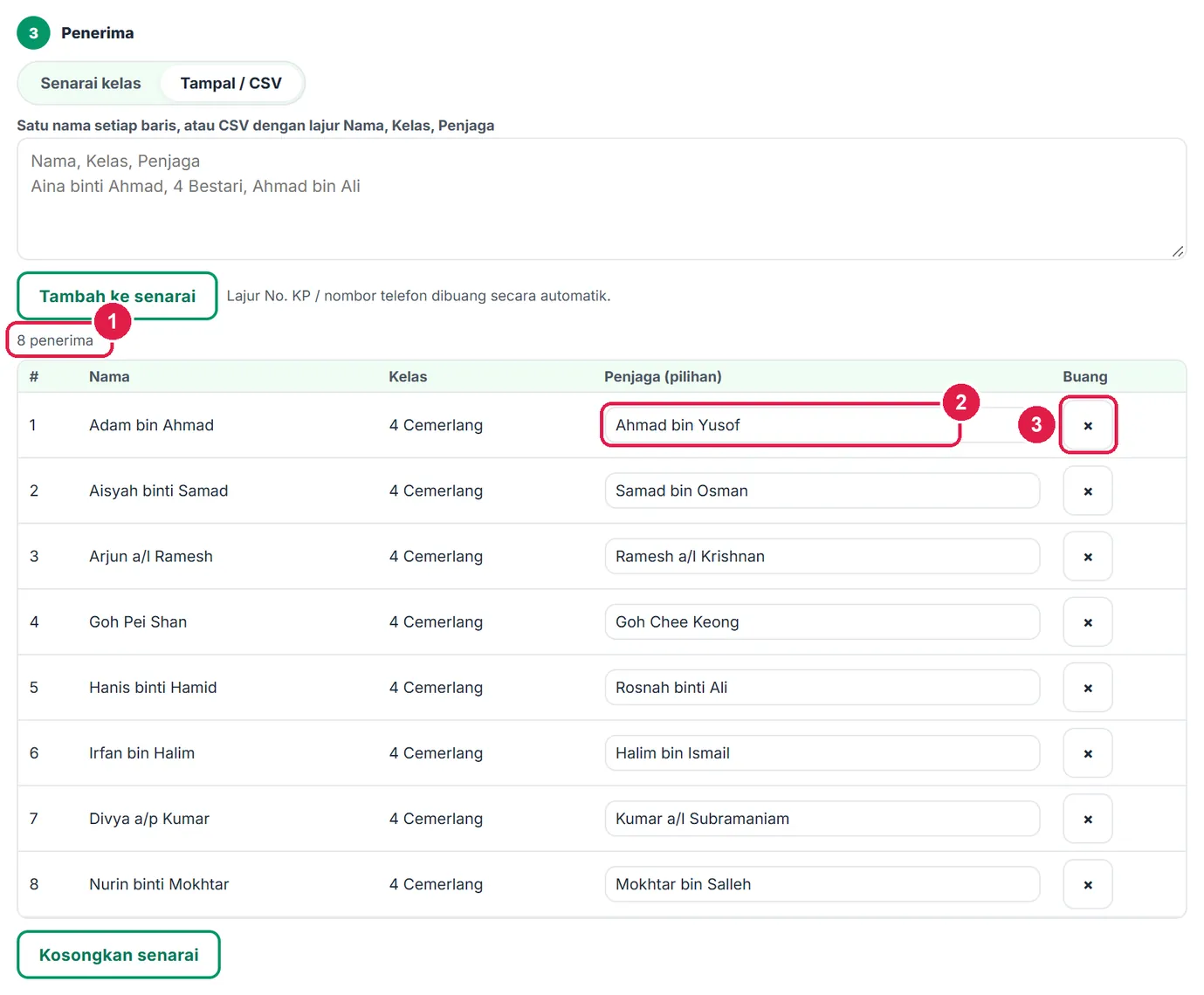1204x995 pixels.
Task: Click 4 Cemerlang in Nurin's row
Action: pyautogui.click(x=436, y=883)
